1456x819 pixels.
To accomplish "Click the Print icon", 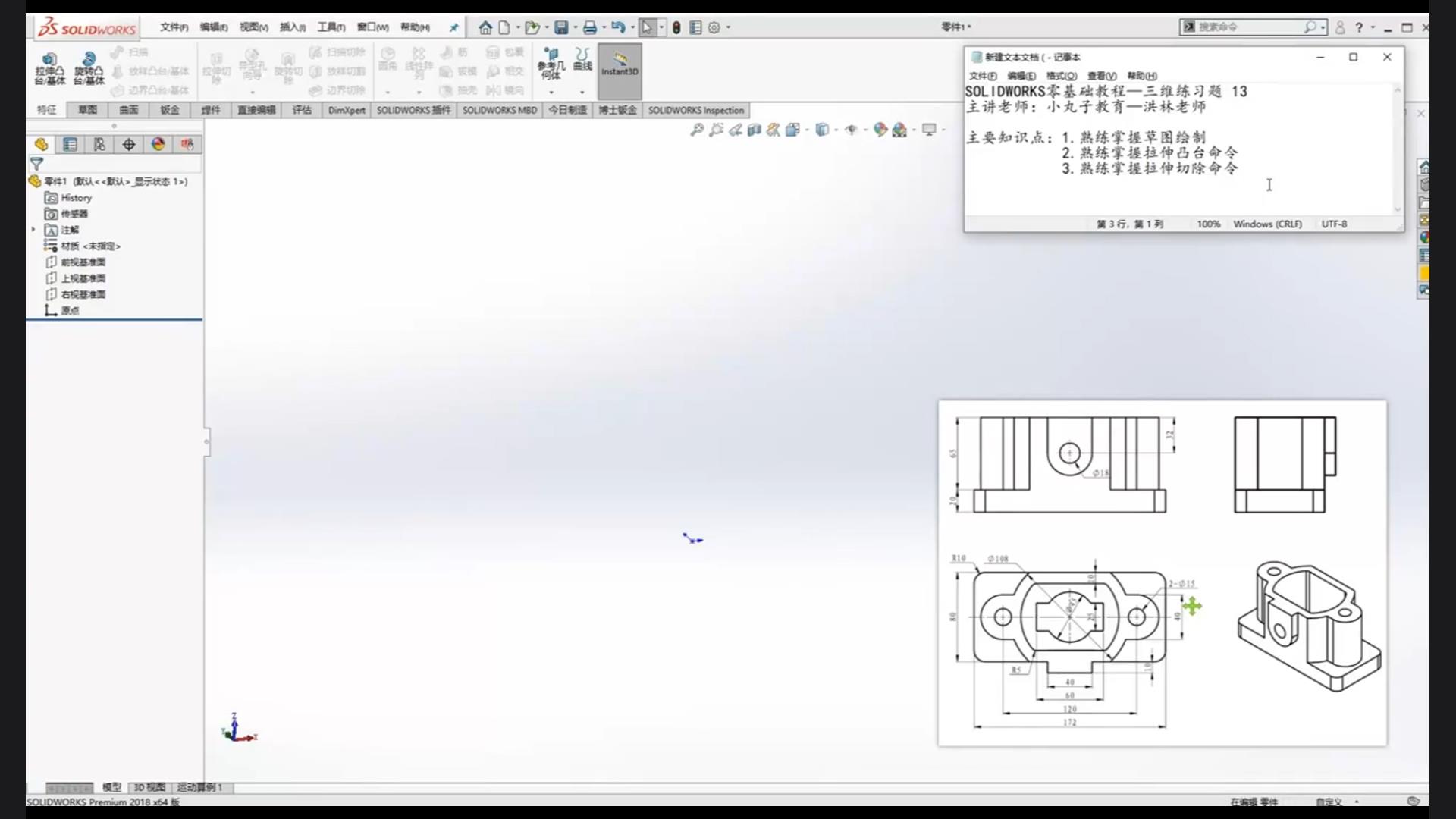I will click(589, 27).
